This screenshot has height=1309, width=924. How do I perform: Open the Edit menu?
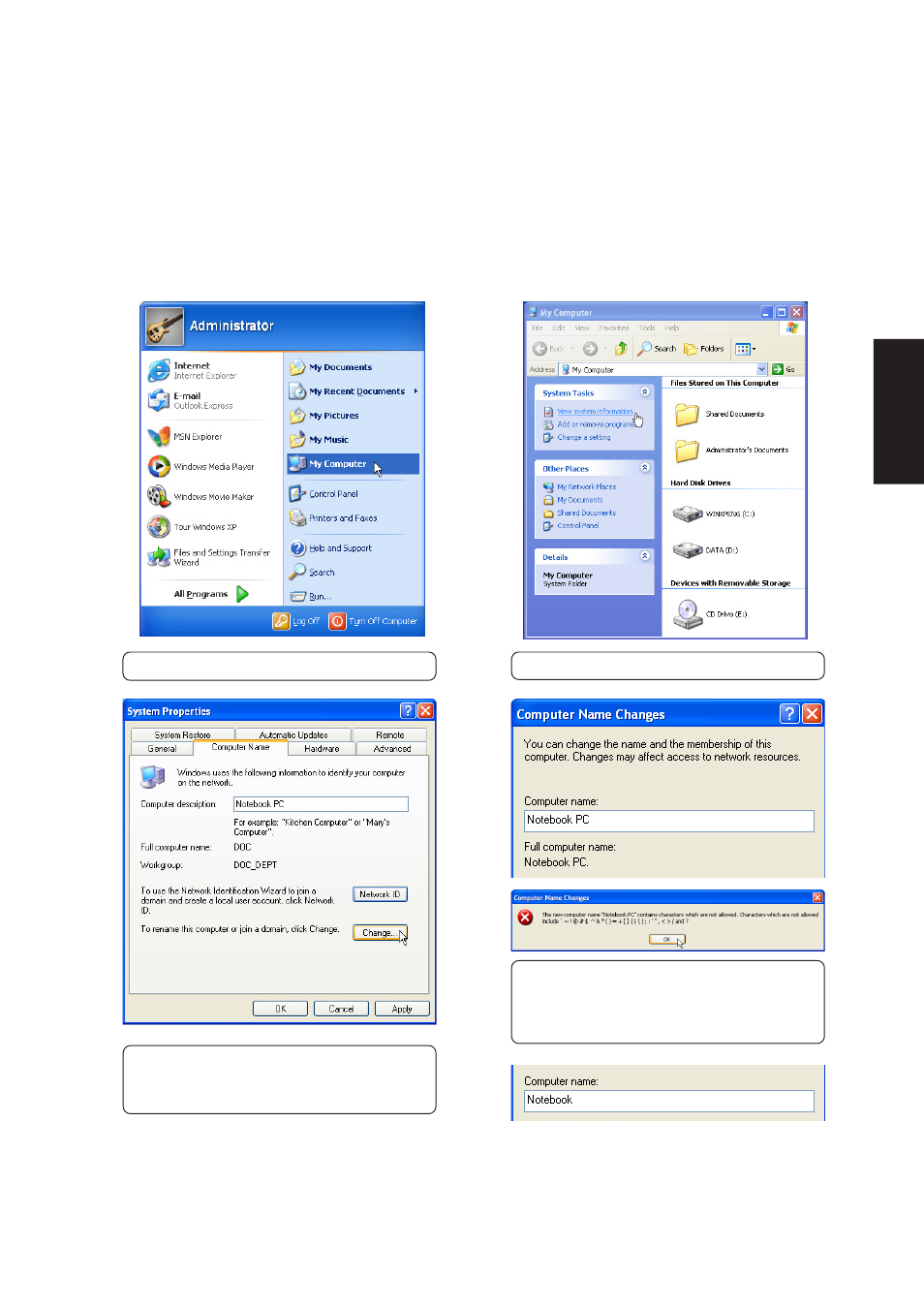pyautogui.click(x=559, y=328)
